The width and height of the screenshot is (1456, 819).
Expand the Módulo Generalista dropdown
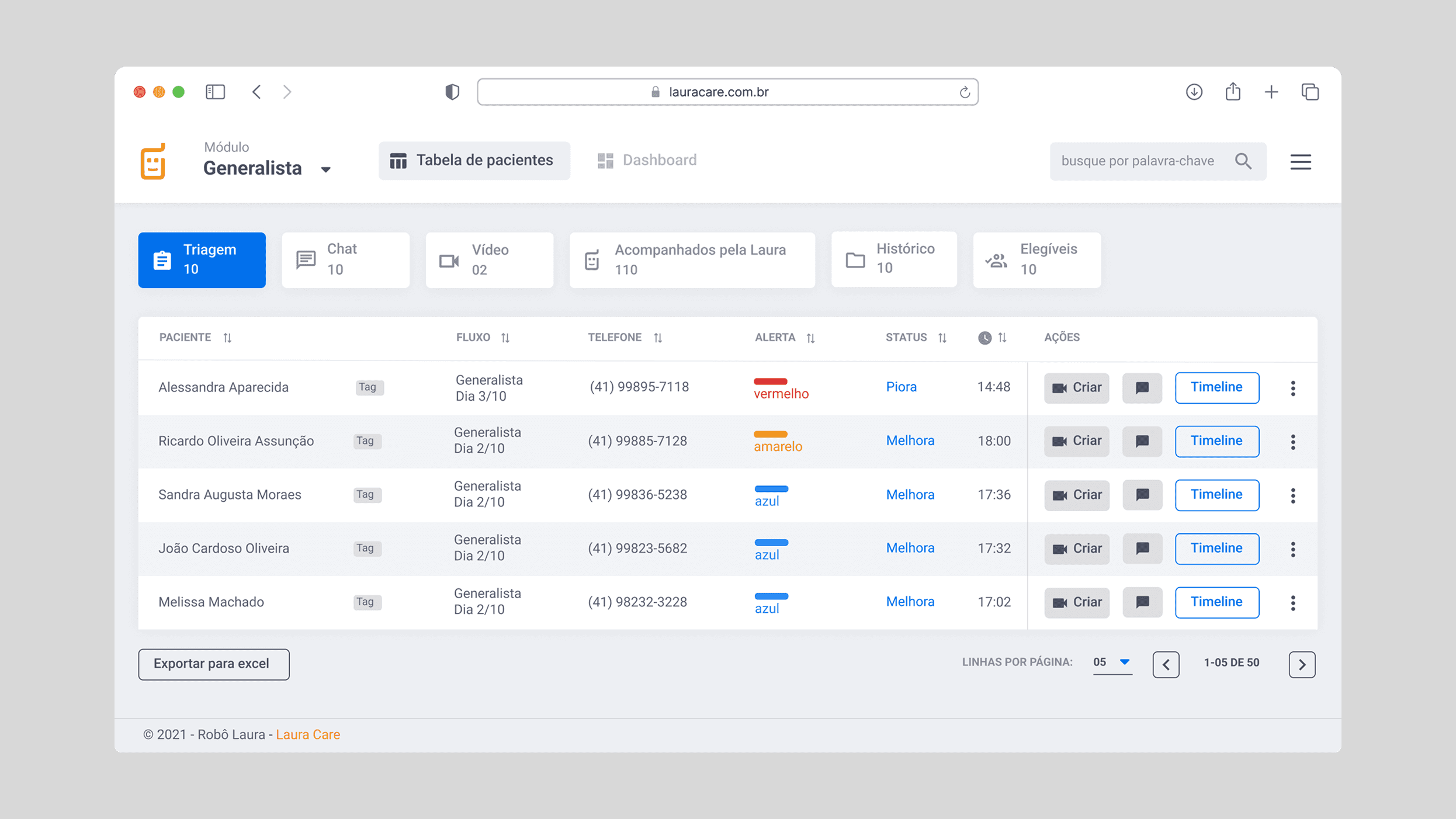tap(325, 169)
